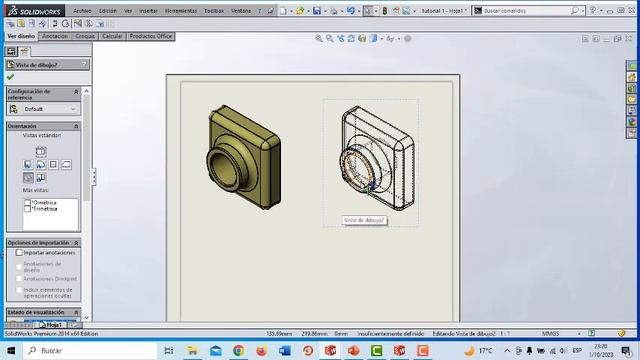Open the Ventana menu

241,11
